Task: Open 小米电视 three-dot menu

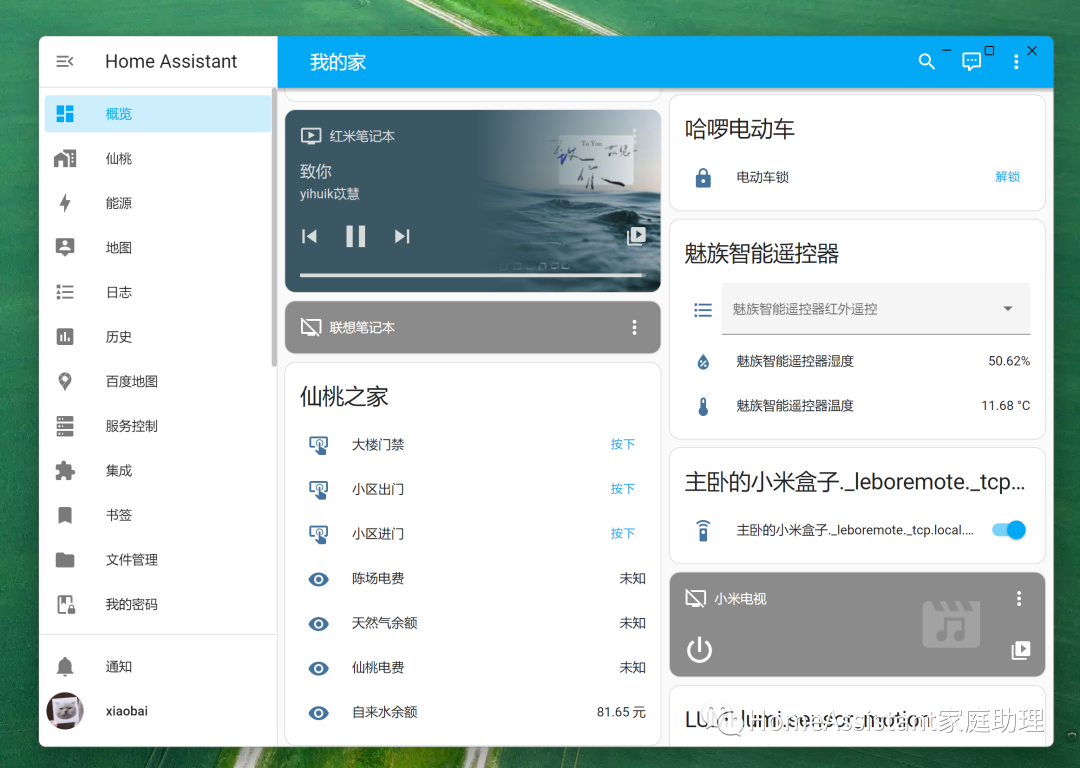Action: click(1019, 599)
